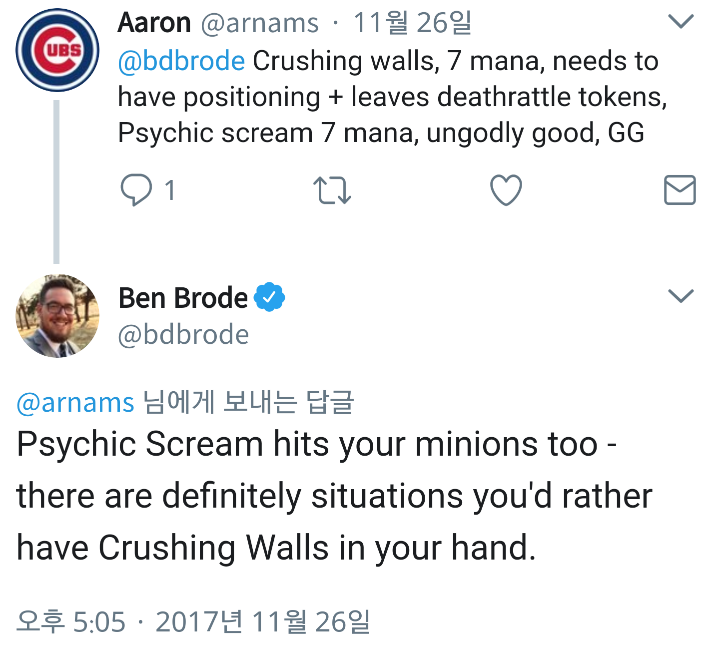Open Aaron's display name
This screenshot has width=720, height=648.
click(x=154, y=22)
